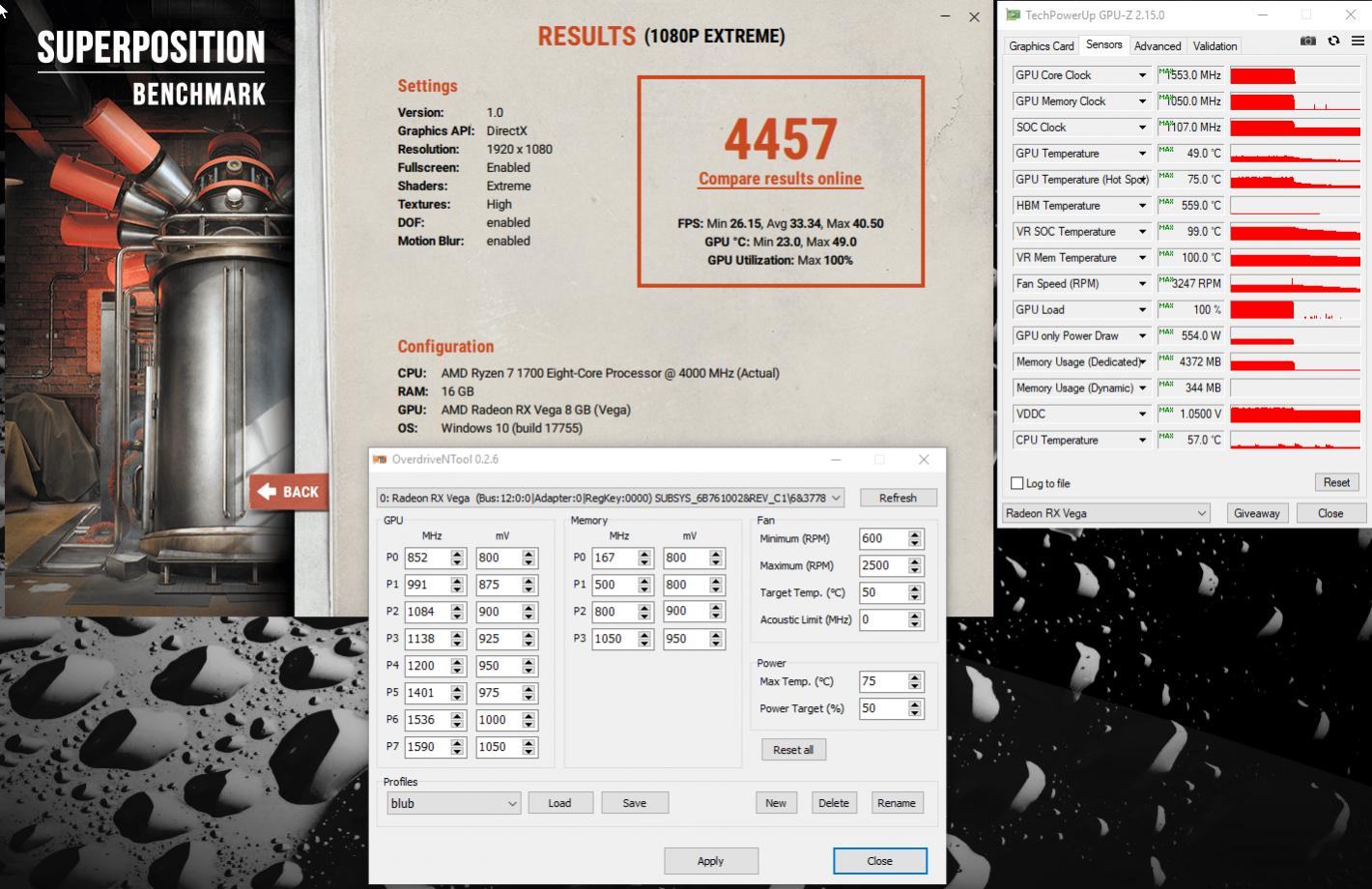The image size is (1372, 889).
Task: Expand the GPU Temperature sensor dropdown
Action: click(x=1142, y=154)
